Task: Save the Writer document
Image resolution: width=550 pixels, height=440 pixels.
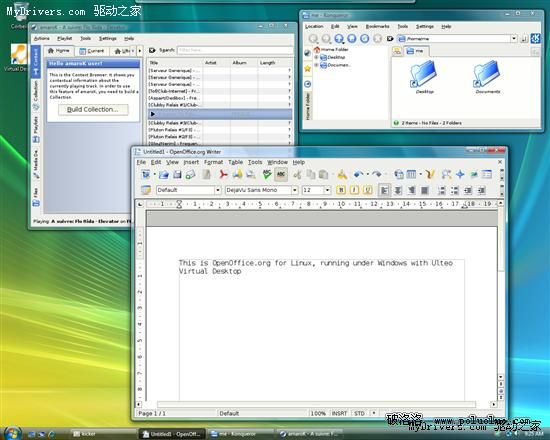Action: [x=177, y=174]
